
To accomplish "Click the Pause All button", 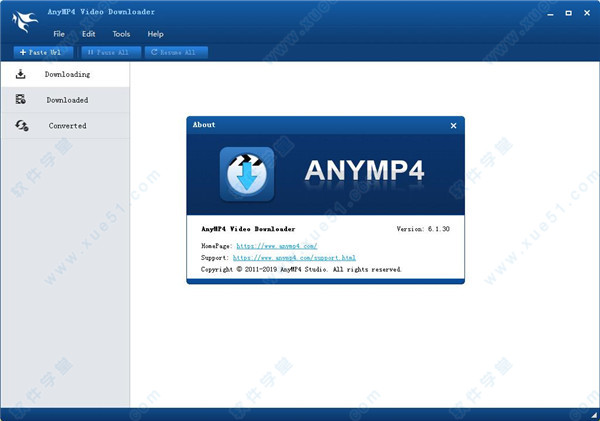I will click(x=111, y=52).
